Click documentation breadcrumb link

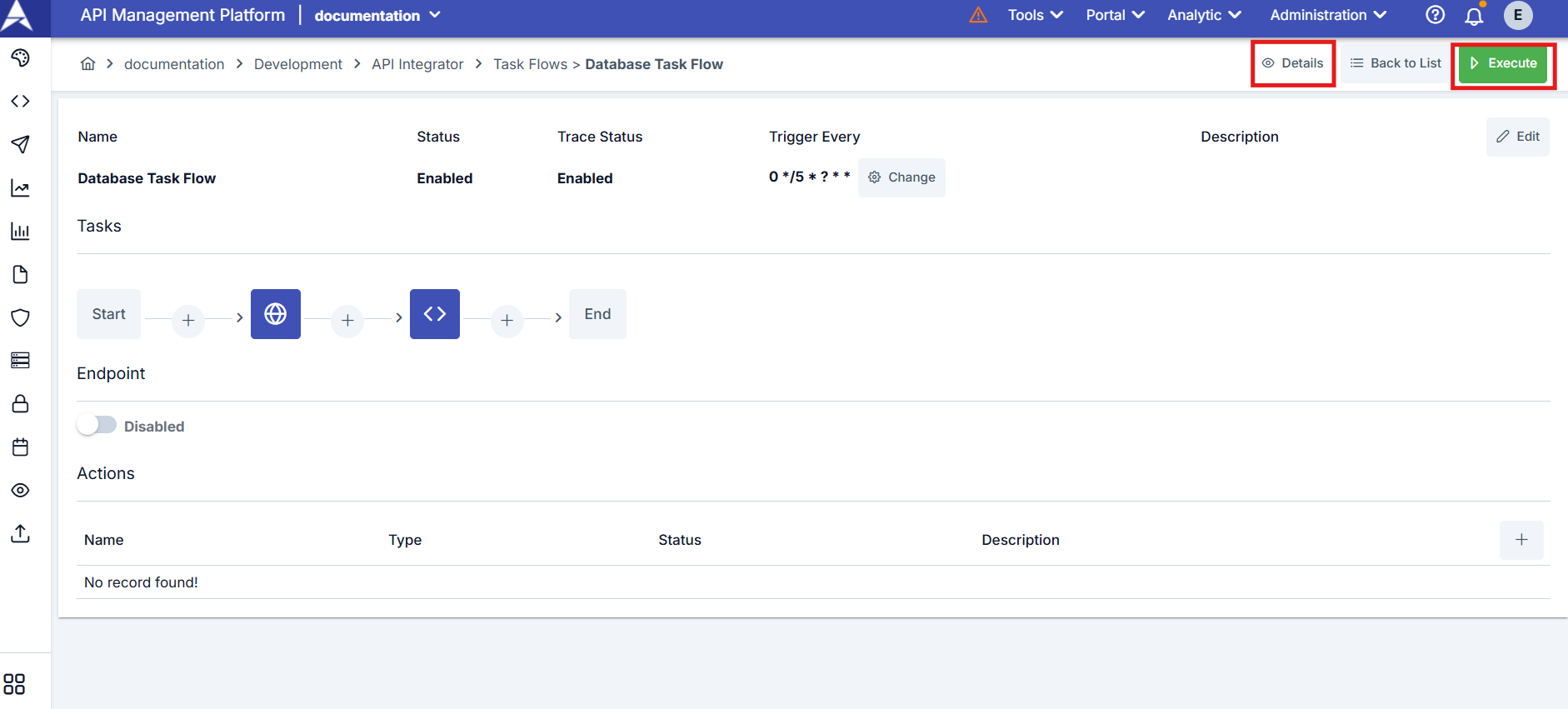(174, 64)
